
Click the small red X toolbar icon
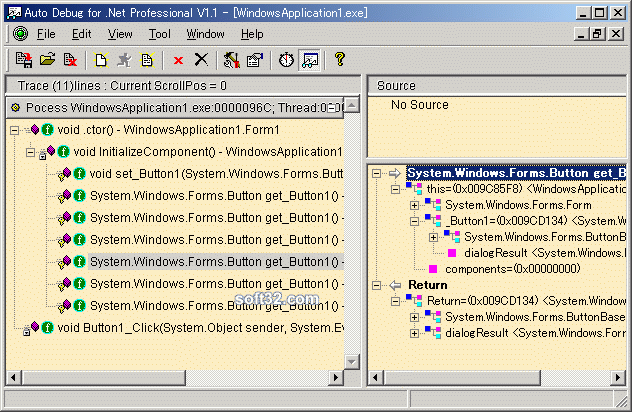tap(178, 60)
